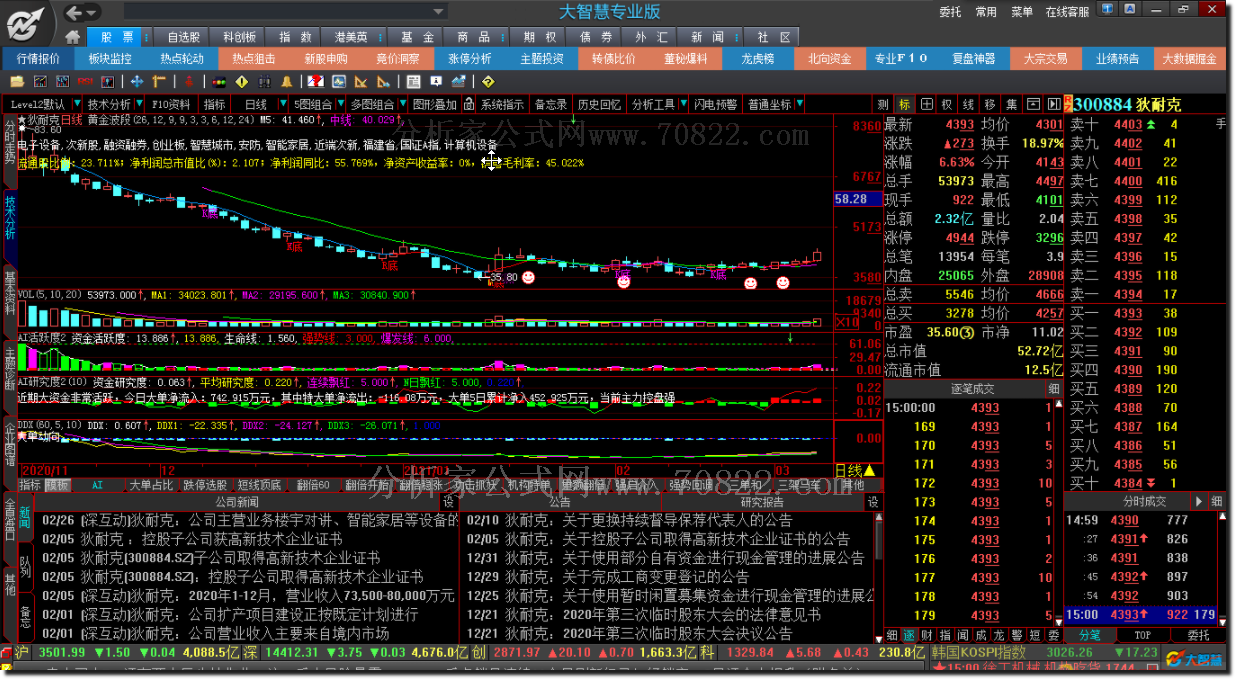Toggle the 移 button in chart toolbar
The width and height of the screenshot is (1236, 679).
pos(989,104)
